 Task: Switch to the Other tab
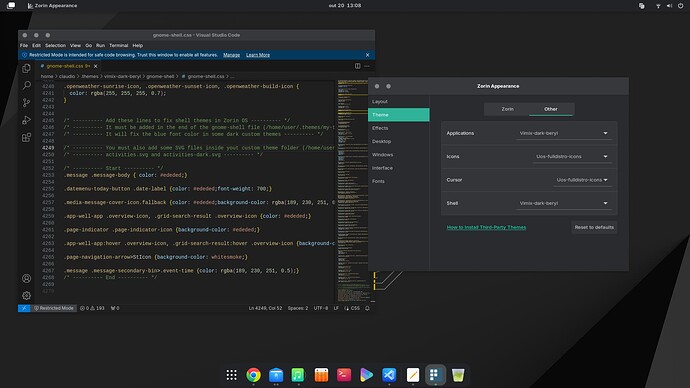[551, 109]
